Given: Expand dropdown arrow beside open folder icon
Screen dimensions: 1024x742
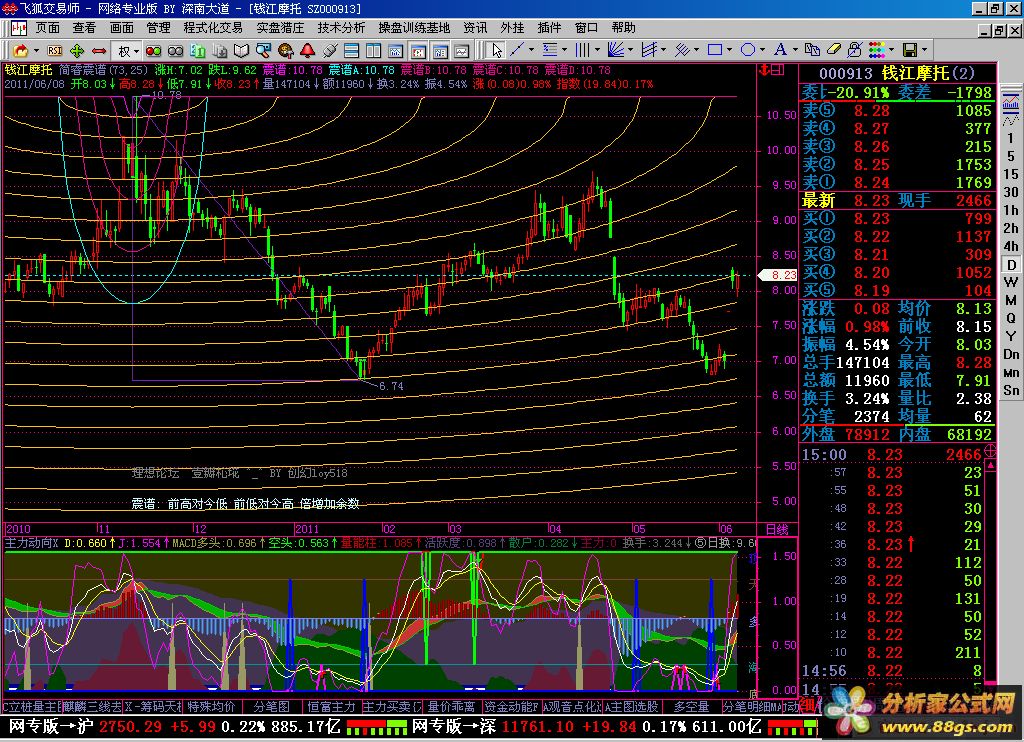Looking at the screenshot, I should click(x=37, y=50).
